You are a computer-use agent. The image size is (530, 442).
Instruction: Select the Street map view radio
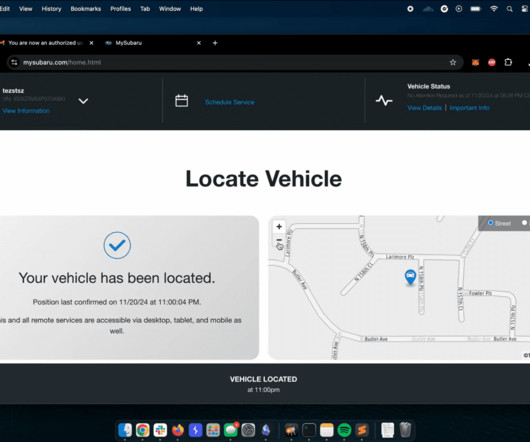point(490,223)
